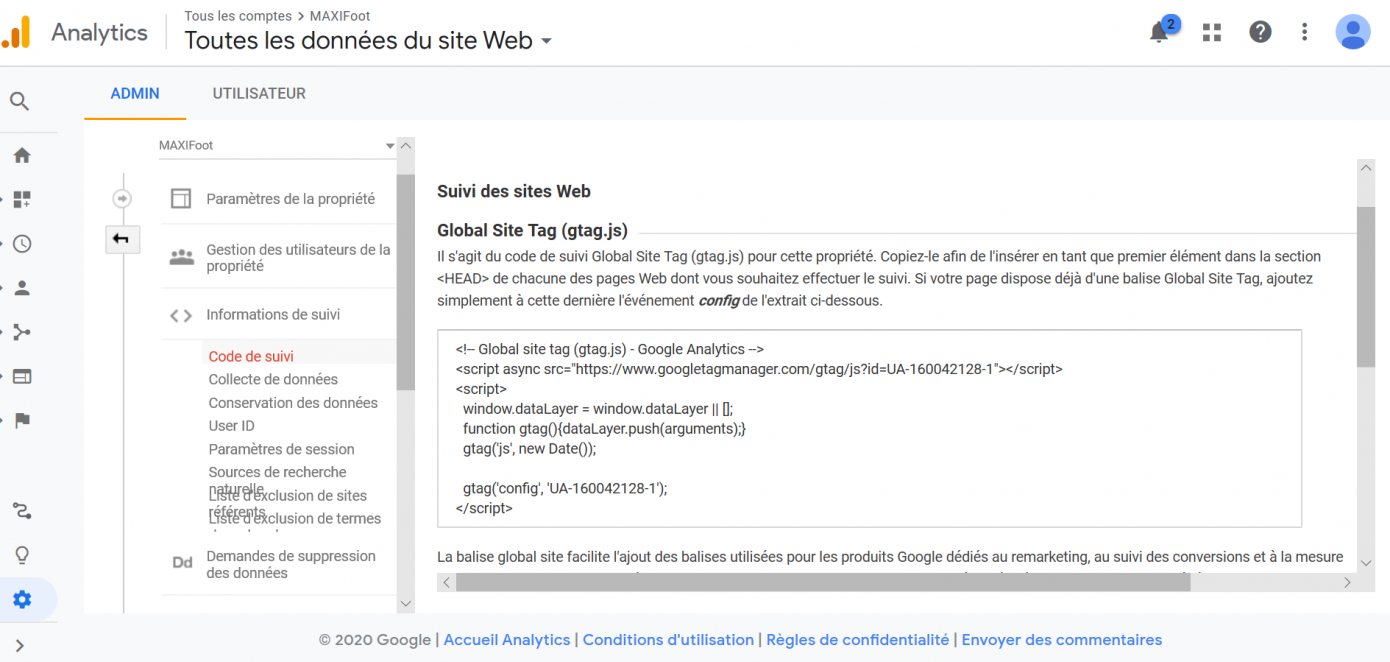Image resolution: width=1390 pixels, height=662 pixels.
Task: Click Envoyer des commentaires footer link
Action: [1062, 640]
